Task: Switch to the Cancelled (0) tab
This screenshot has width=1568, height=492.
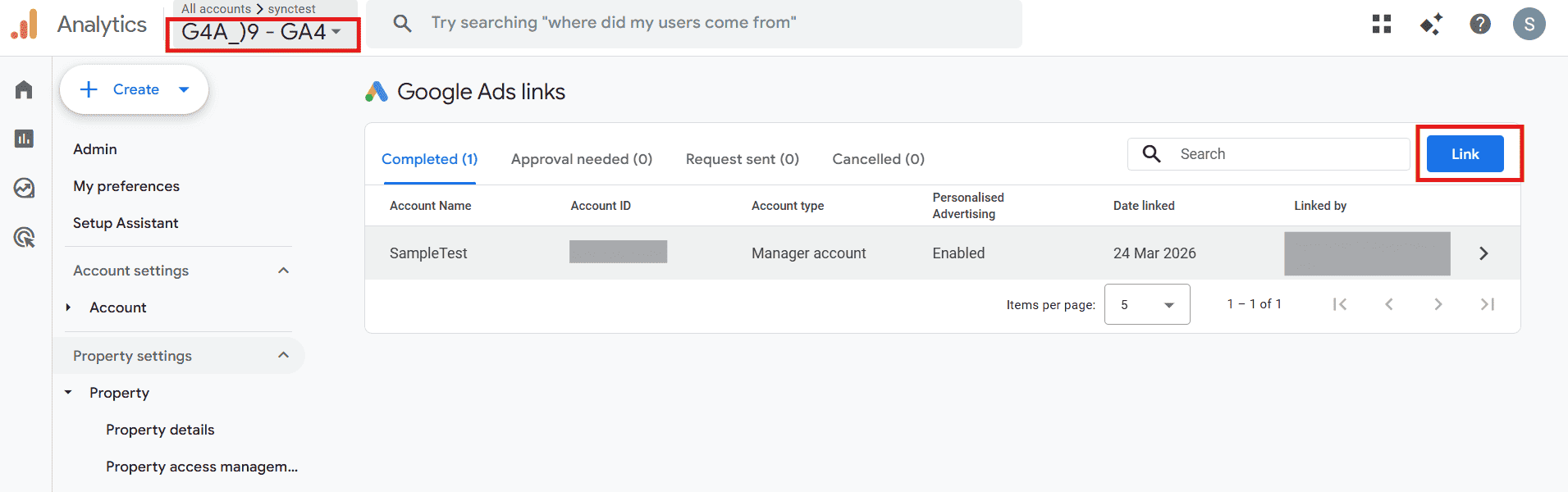Action: coord(879,159)
